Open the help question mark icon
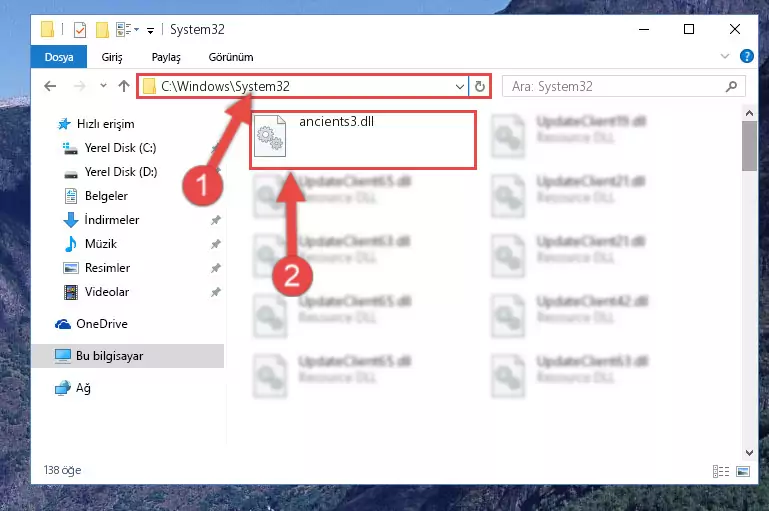 (x=746, y=56)
